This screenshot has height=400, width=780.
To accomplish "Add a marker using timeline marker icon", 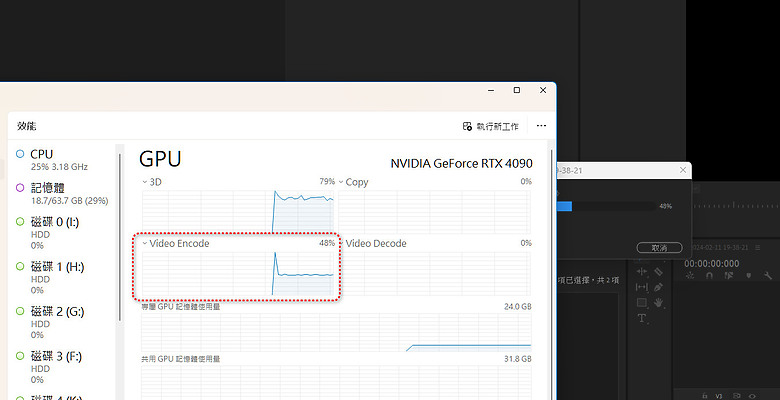I will tap(749, 276).
